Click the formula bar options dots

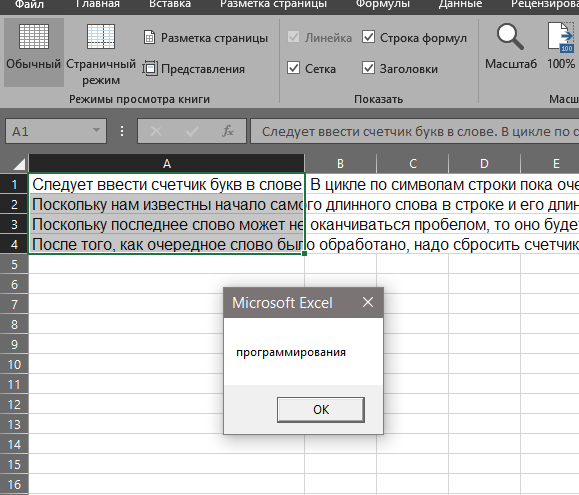click(122, 131)
